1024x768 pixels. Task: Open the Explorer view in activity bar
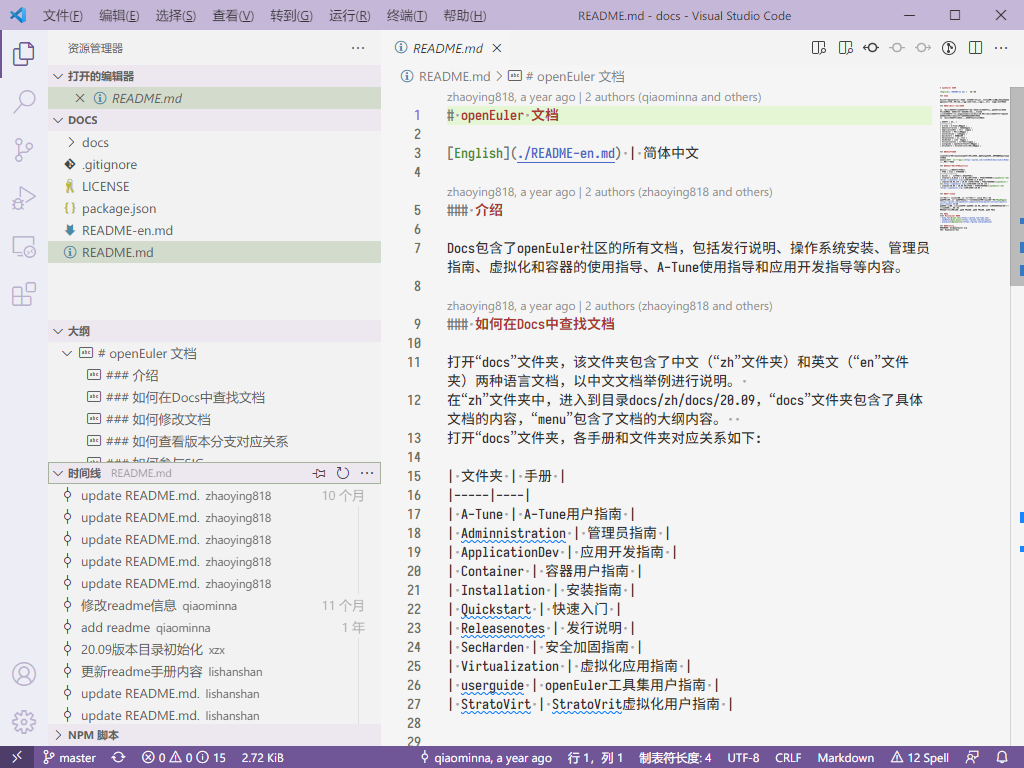(x=24, y=54)
